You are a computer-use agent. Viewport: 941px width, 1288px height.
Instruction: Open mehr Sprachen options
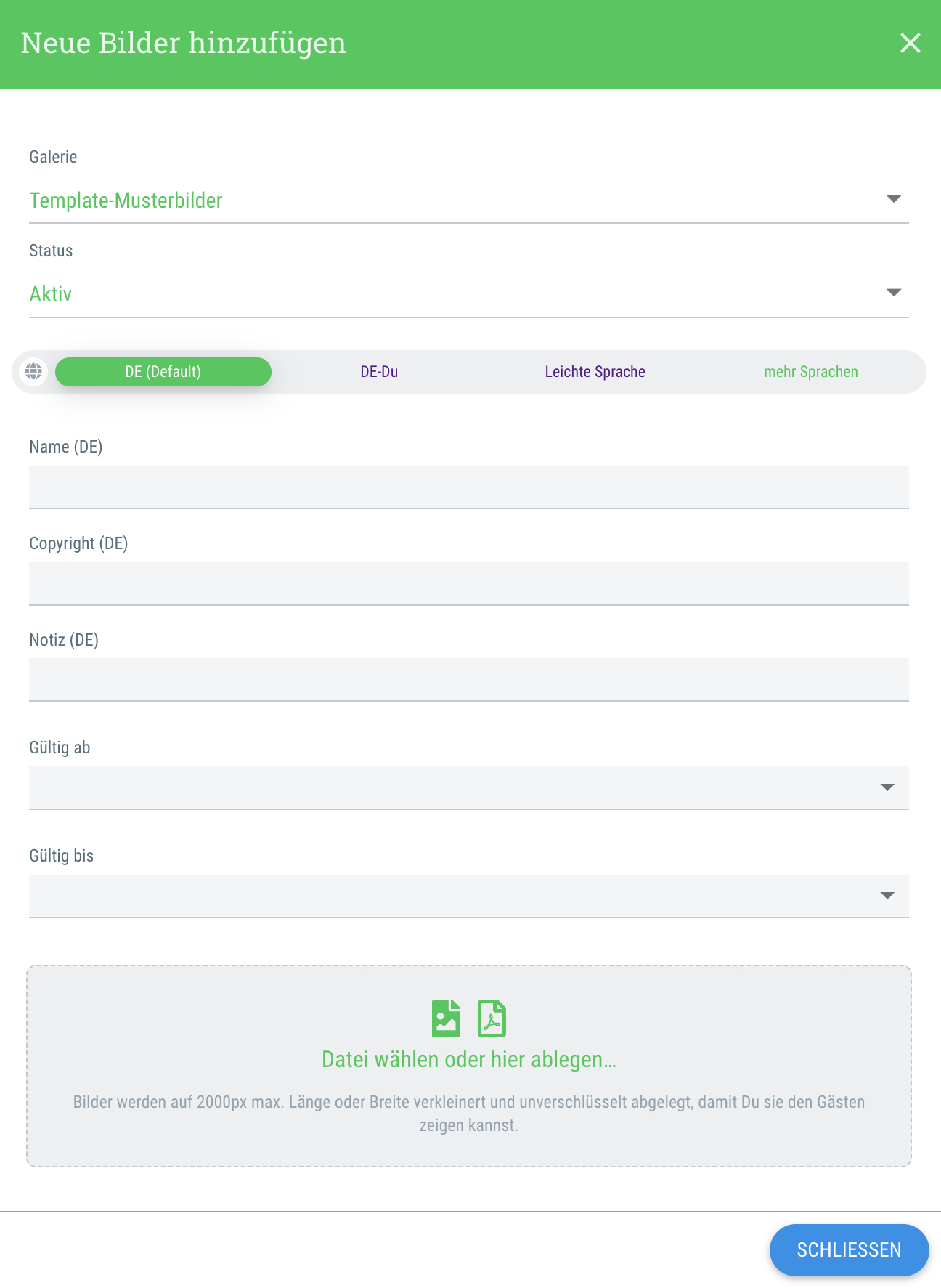[x=811, y=371]
